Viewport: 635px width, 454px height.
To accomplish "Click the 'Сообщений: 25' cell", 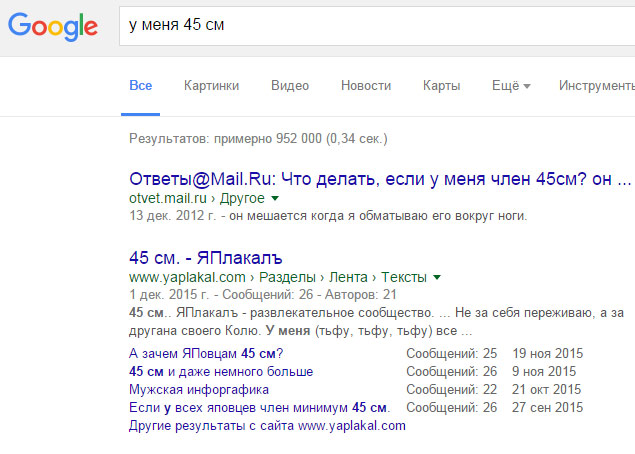I will (x=452, y=354).
